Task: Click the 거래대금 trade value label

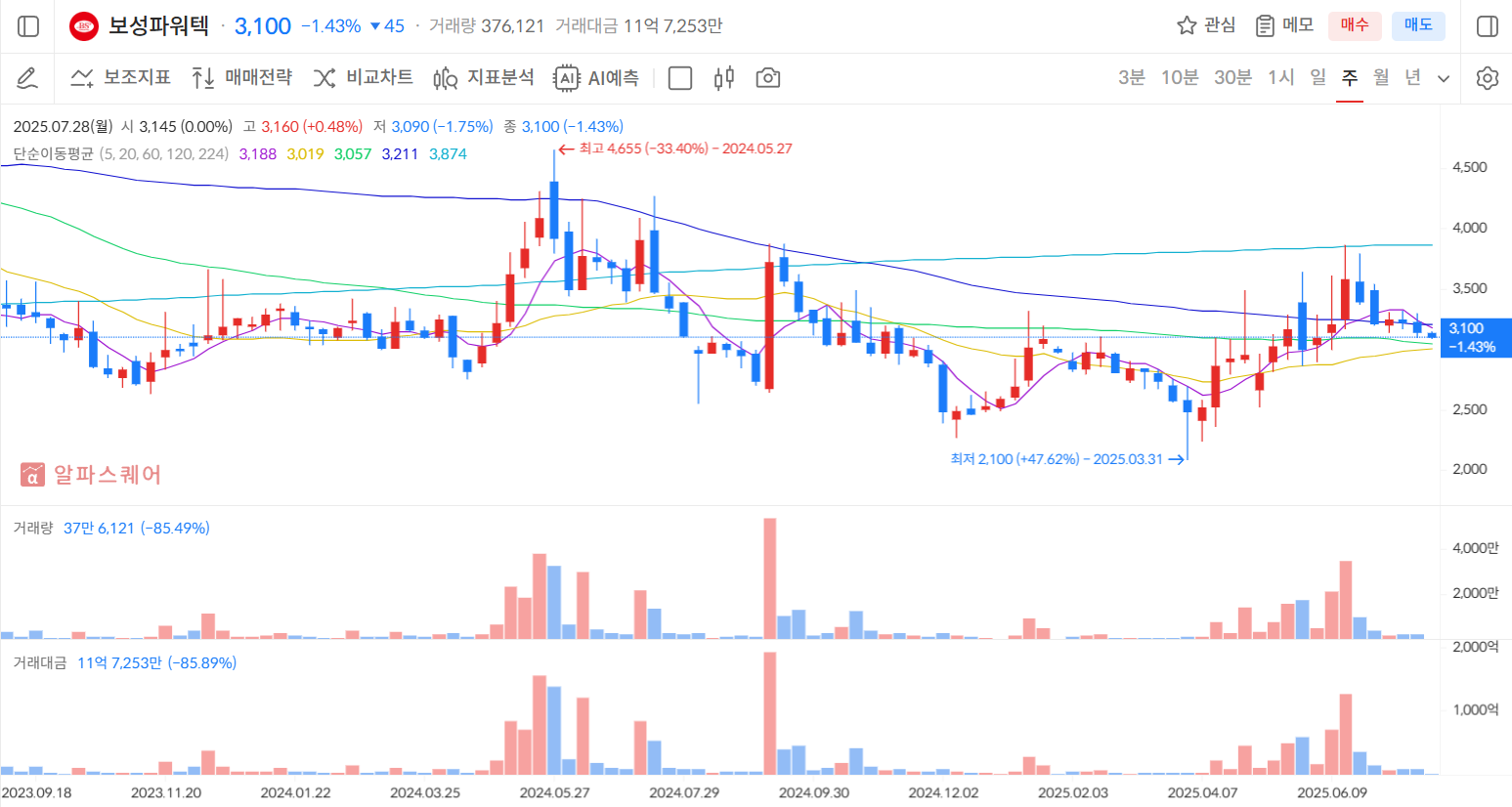Action: pyautogui.click(x=40, y=662)
